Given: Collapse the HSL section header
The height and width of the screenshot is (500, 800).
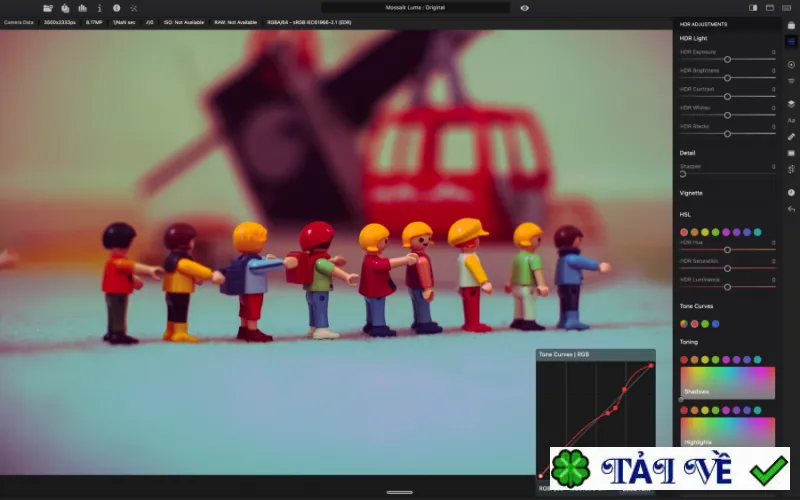Looking at the screenshot, I should [685, 215].
